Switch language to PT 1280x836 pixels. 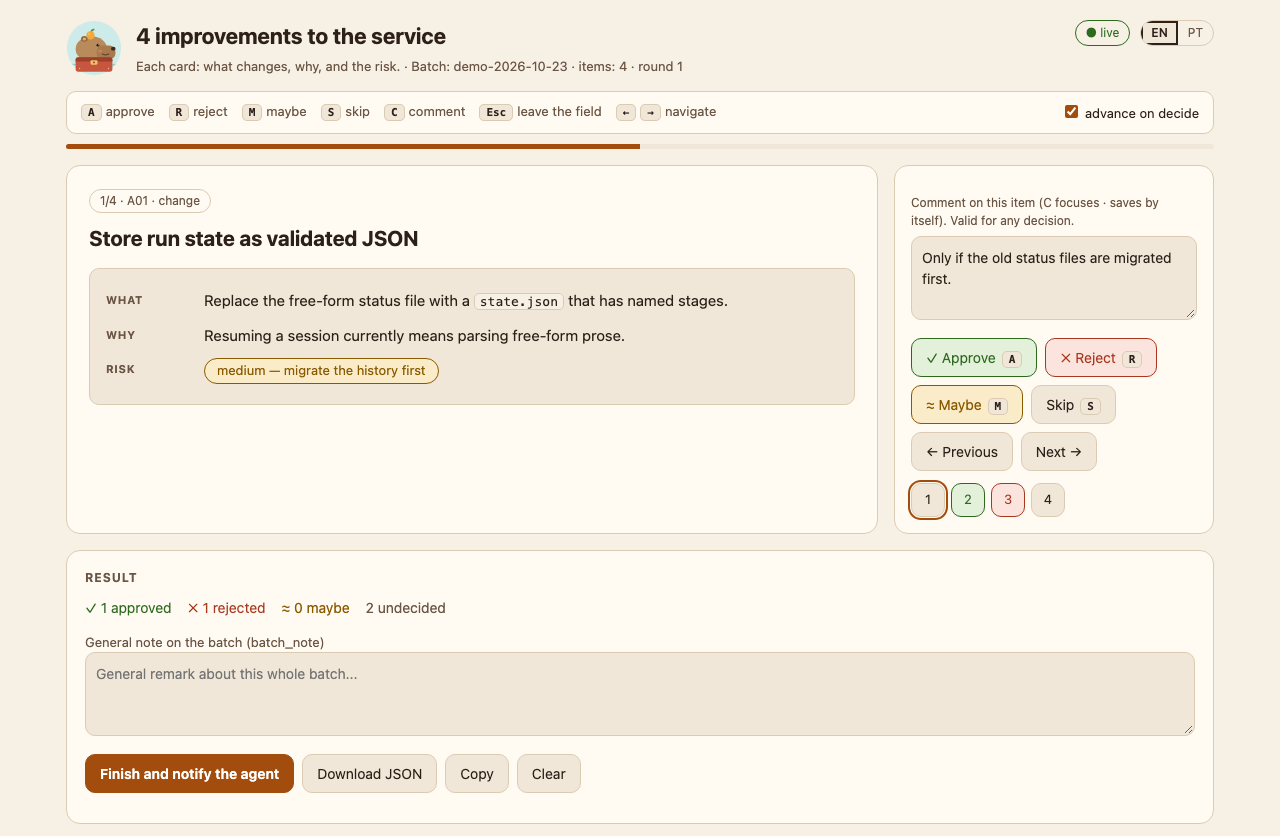1195,33
